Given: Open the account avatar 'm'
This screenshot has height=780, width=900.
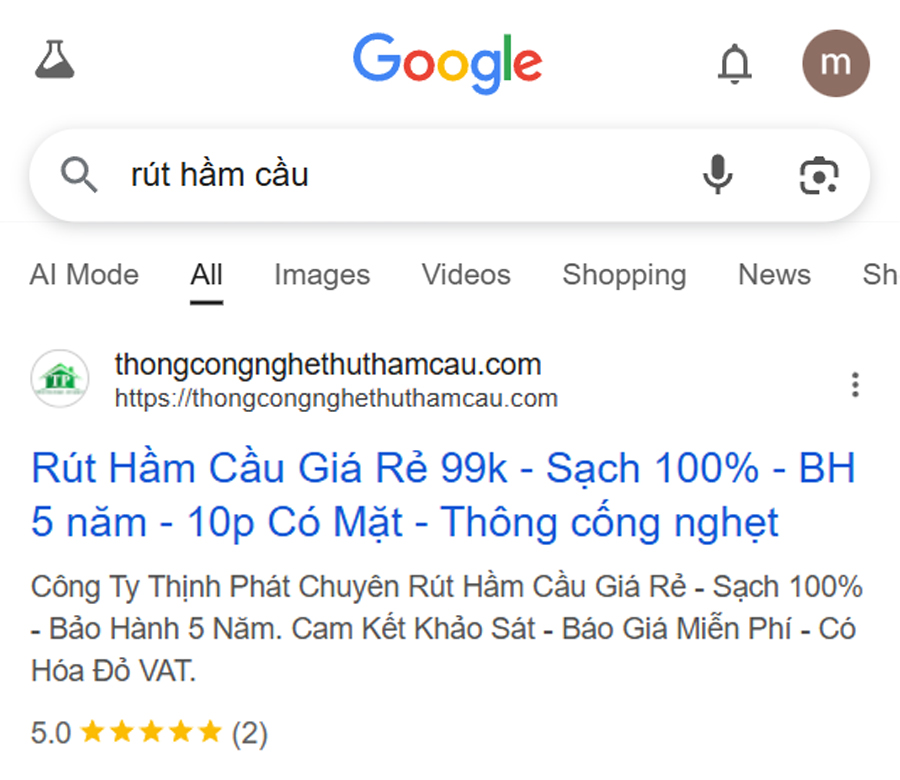Looking at the screenshot, I should [x=836, y=63].
